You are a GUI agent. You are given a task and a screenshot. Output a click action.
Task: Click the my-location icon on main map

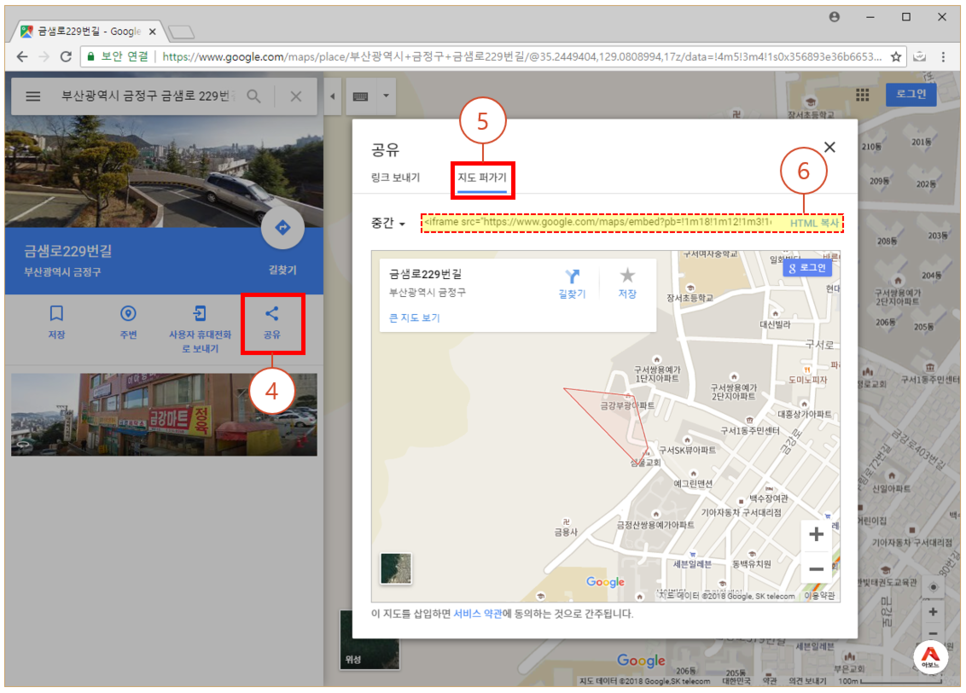(x=933, y=587)
